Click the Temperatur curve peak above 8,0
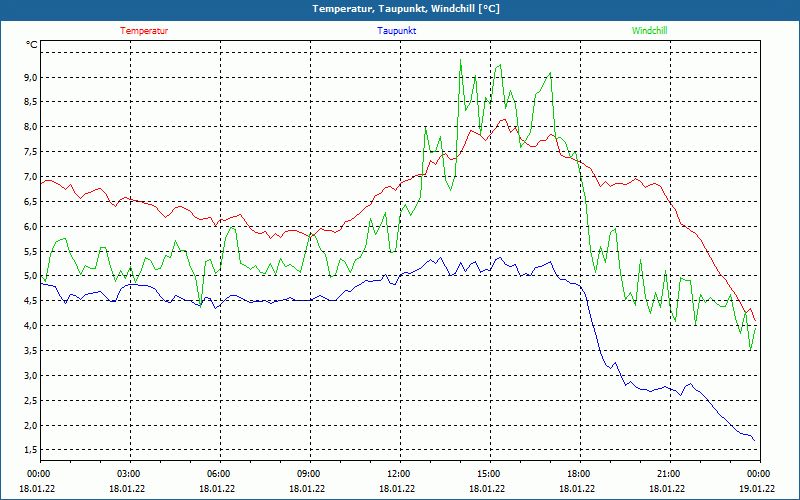800x500 pixels. (504, 120)
